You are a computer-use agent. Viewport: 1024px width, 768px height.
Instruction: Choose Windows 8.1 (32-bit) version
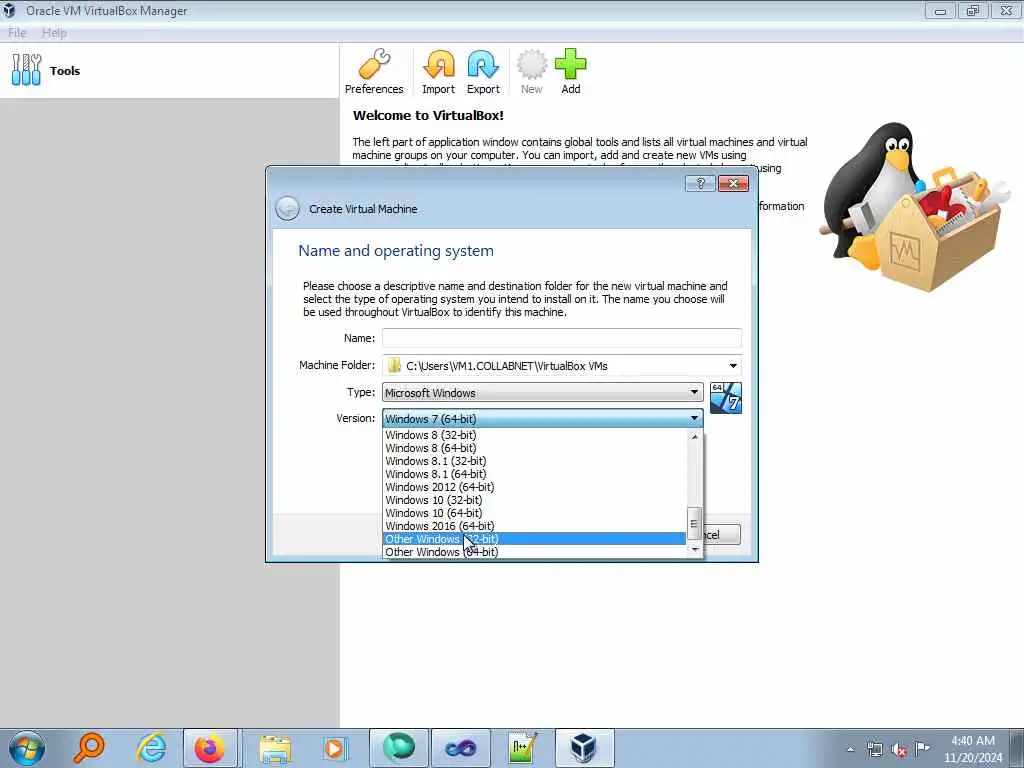point(534,461)
